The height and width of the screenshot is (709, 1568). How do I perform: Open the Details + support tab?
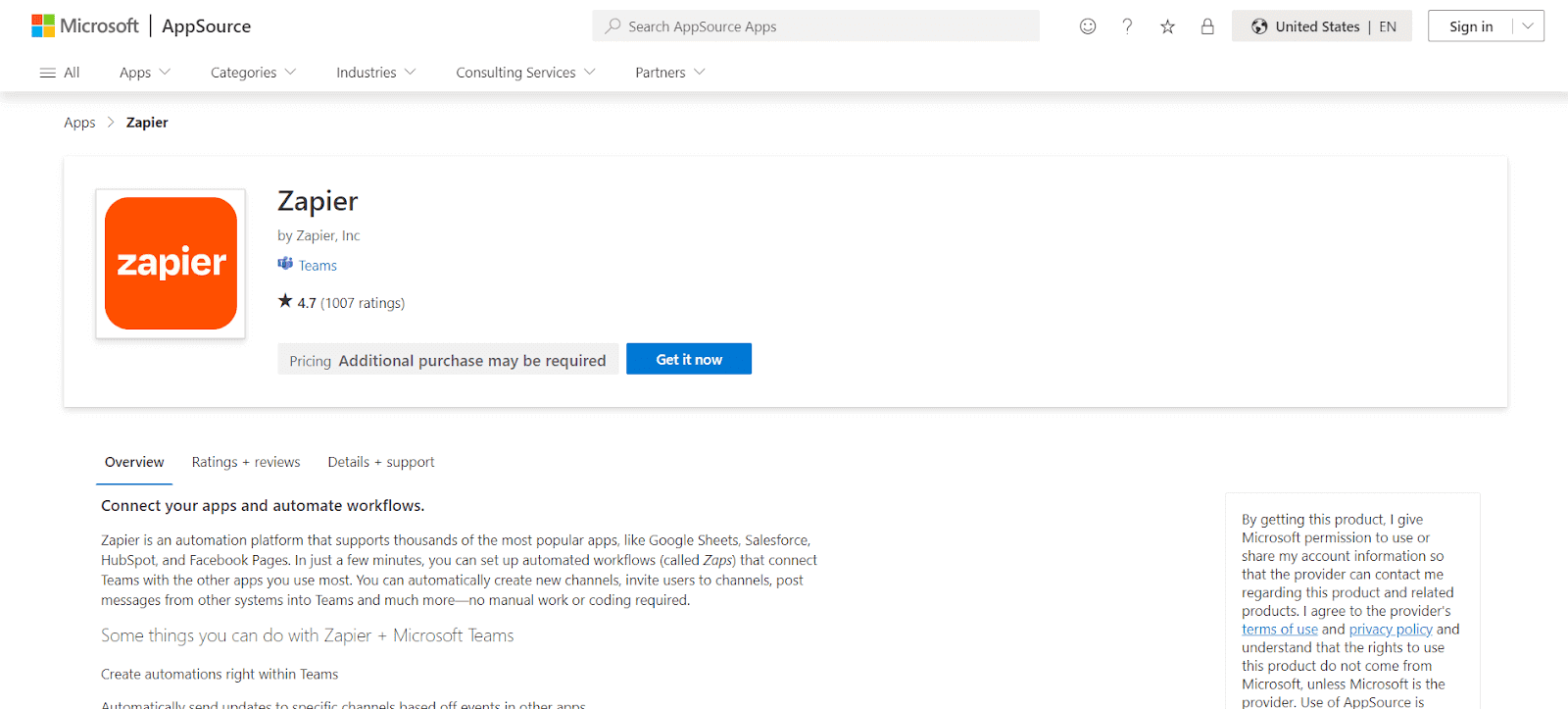tap(381, 462)
